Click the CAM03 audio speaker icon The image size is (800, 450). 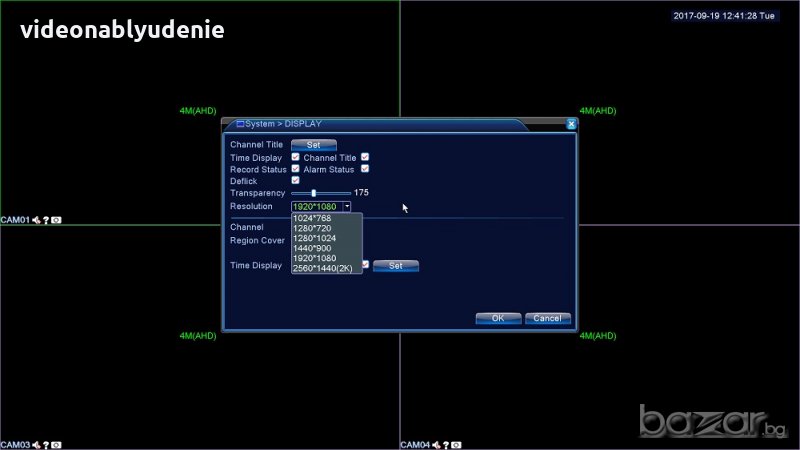coord(36,444)
